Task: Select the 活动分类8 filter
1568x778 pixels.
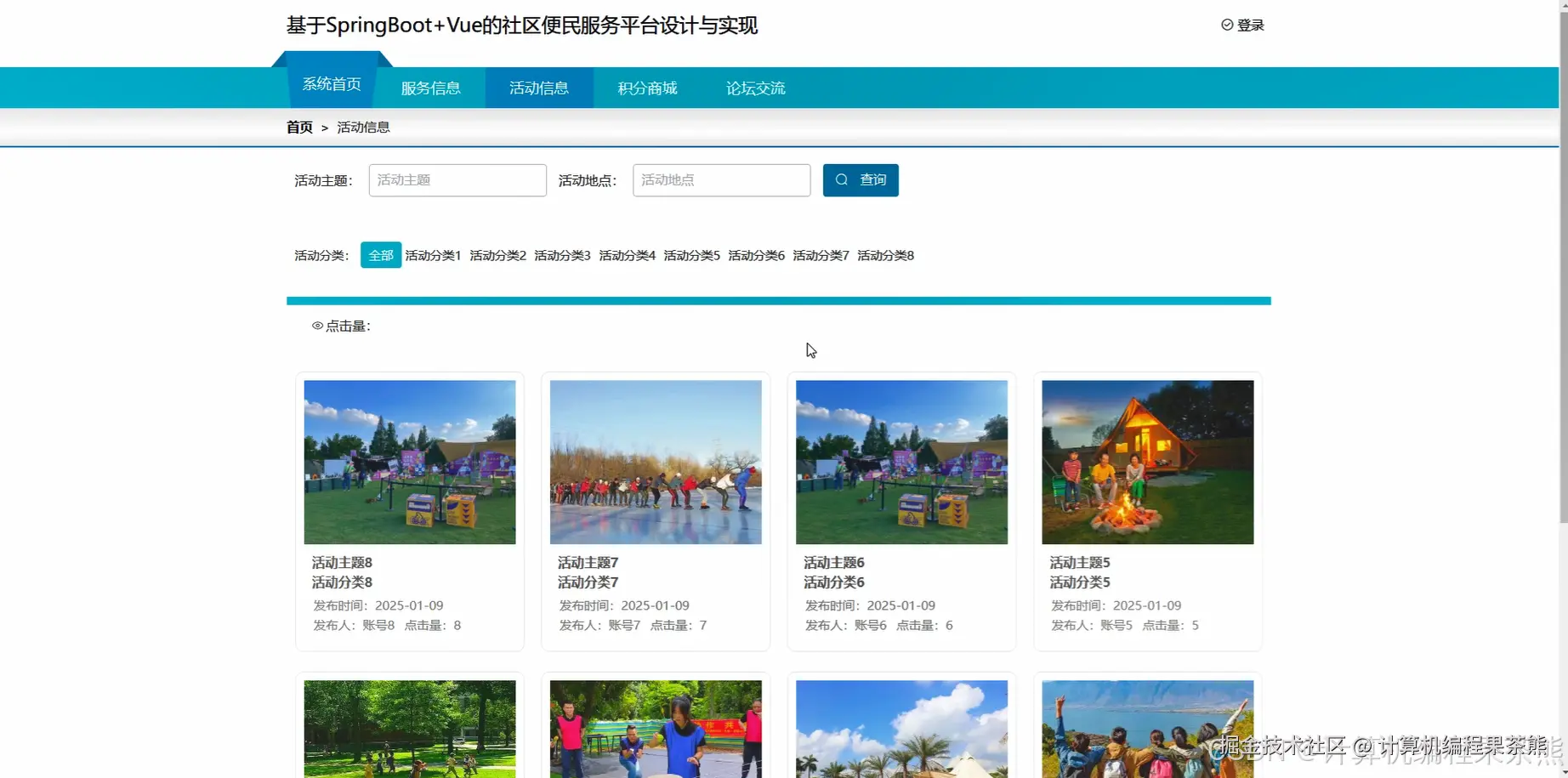Action: [x=884, y=254]
